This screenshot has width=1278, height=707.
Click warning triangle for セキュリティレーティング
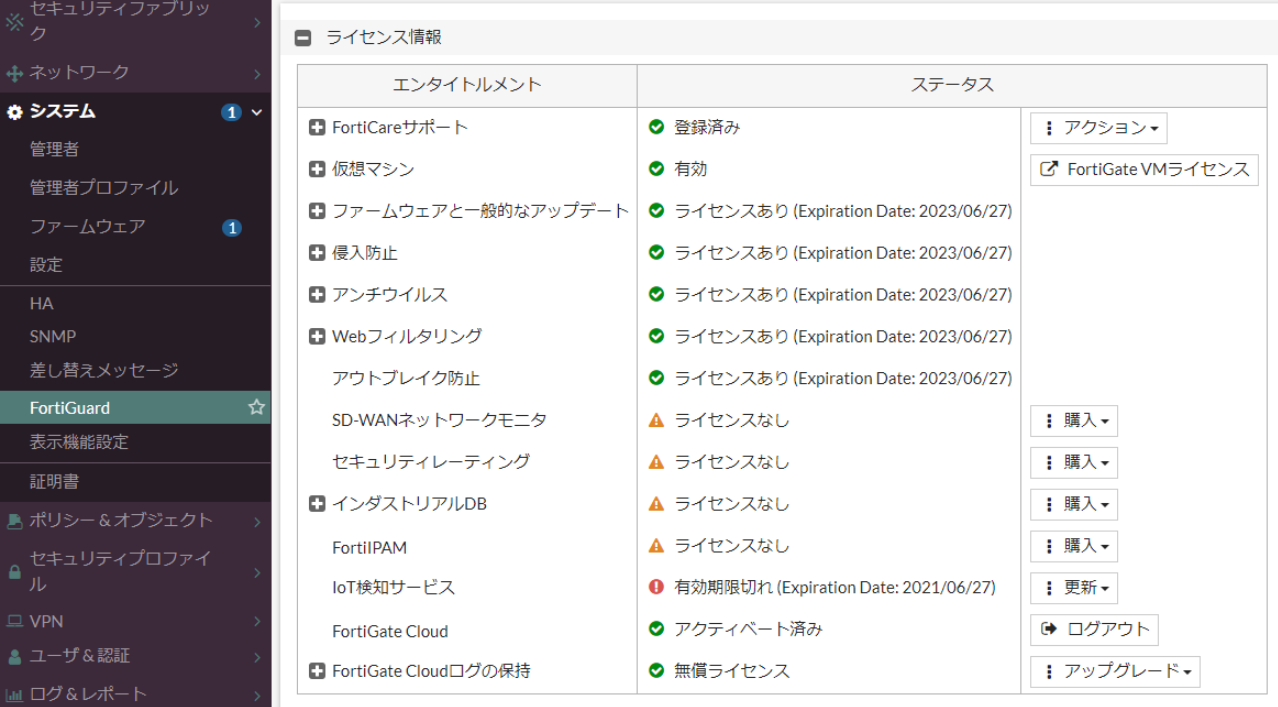[x=656, y=462]
